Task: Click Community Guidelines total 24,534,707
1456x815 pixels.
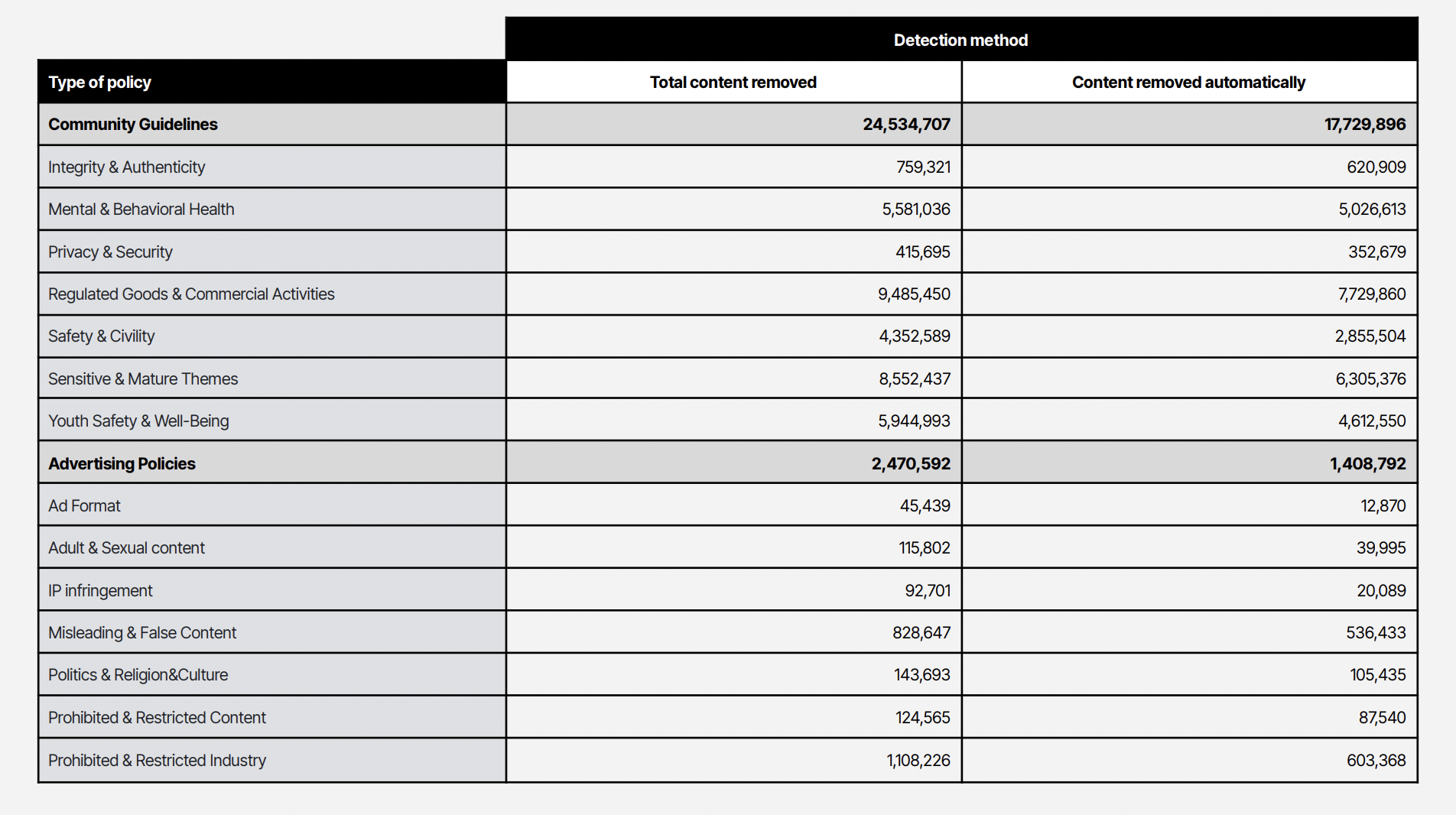Action: (906, 124)
